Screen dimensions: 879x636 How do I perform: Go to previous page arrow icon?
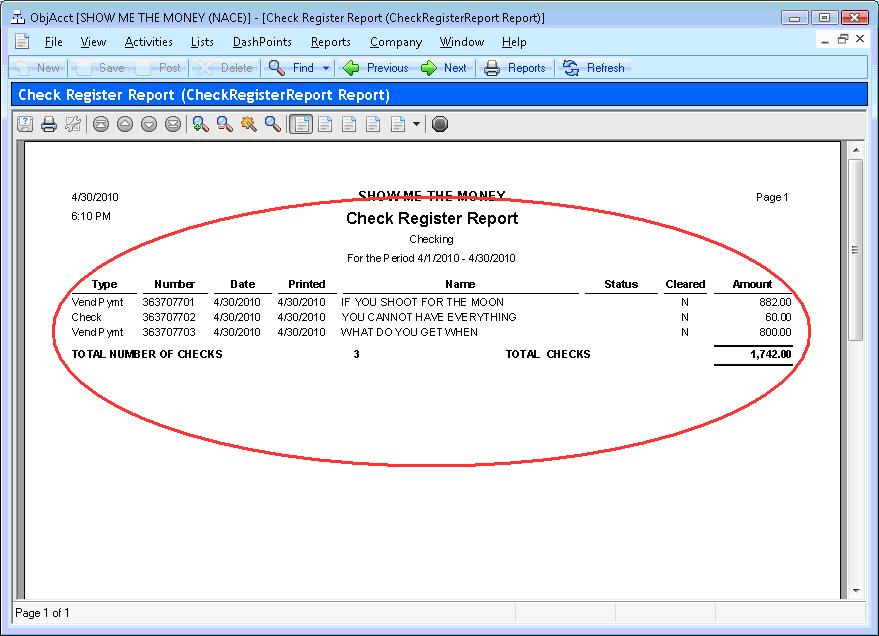pyautogui.click(x=124, y=124)
